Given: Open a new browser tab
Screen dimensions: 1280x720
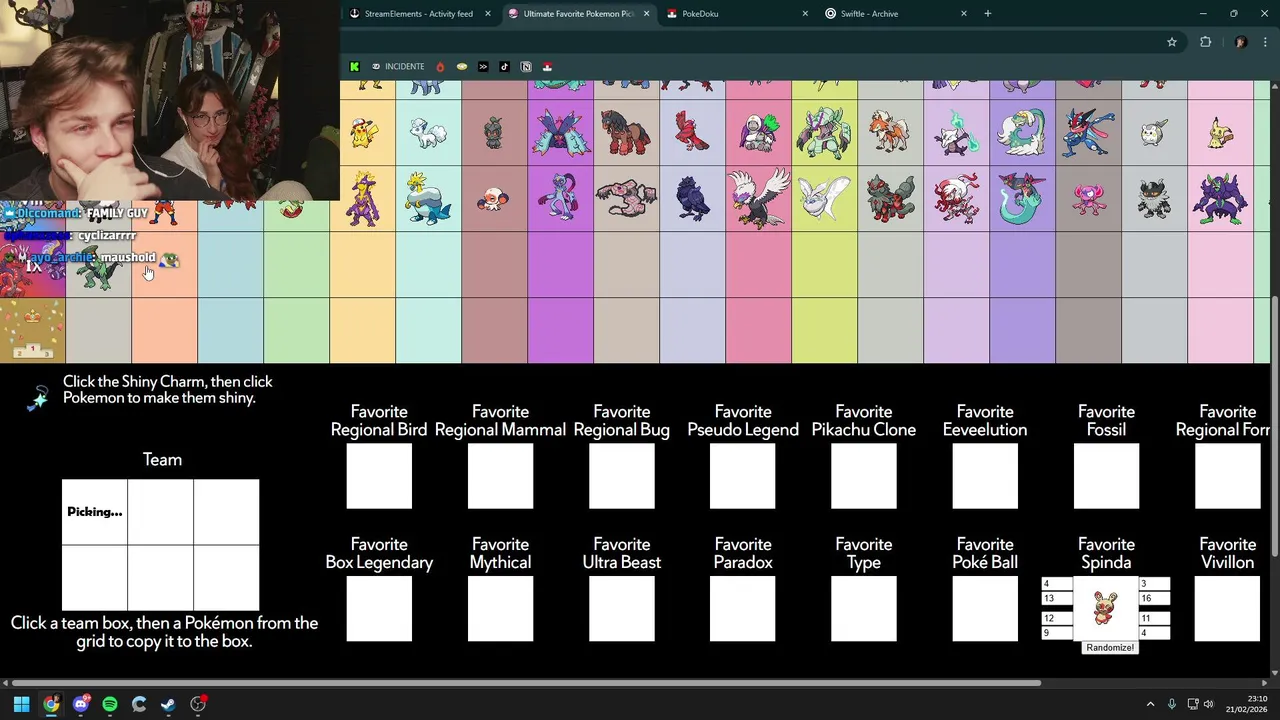Looking at the screenshot, I should pos(987,14).
